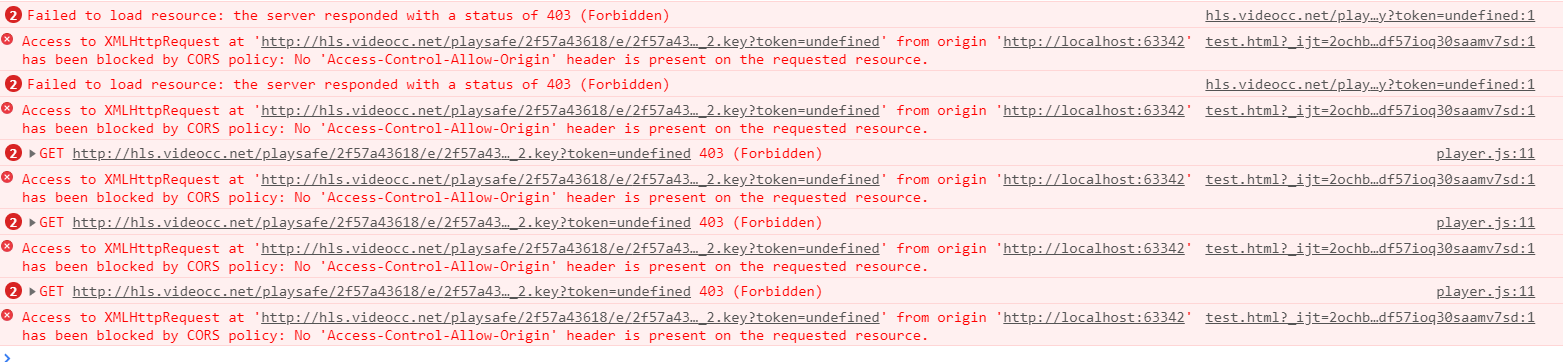Image resolution: width=1563 pixels, height=362 pixels.
Task: Open the second hls.videocc.net source link
Action: (x=1370, y=84)
